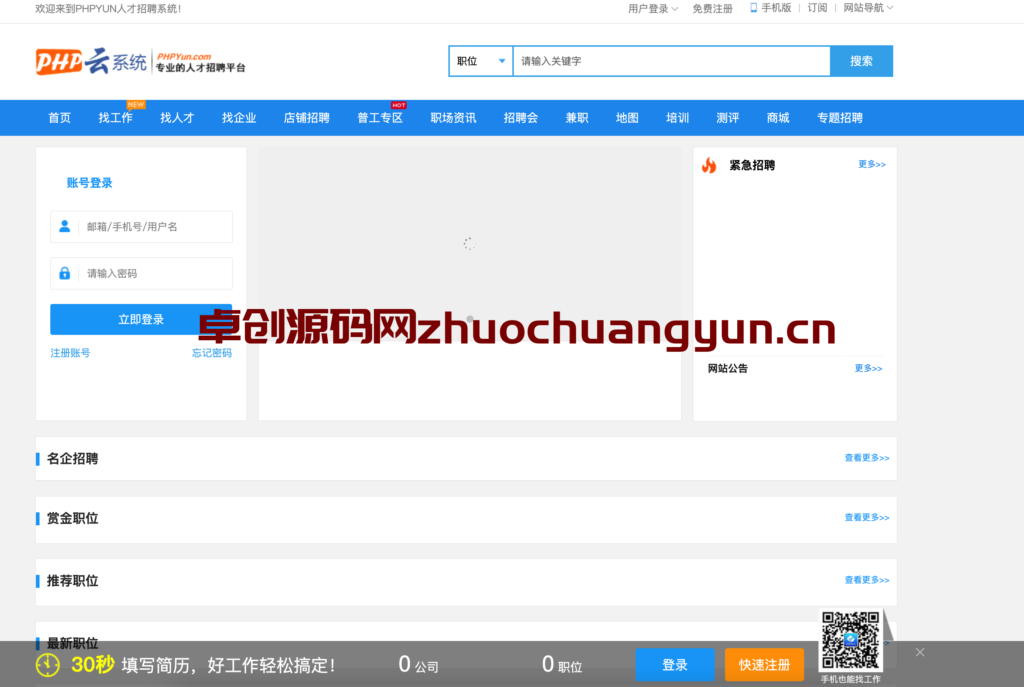Select the 账号登录 tab
This screenshot has height=687, width=1024.
tap(89, 183)
